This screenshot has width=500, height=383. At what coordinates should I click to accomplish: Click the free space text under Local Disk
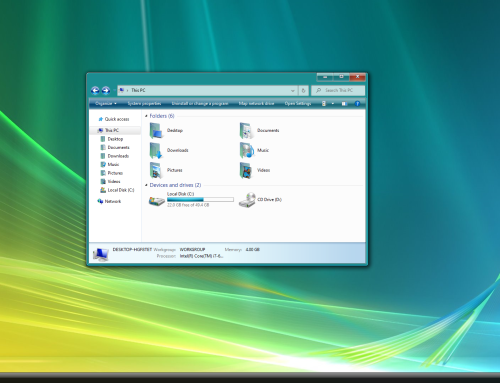pyautogui.click(x=188, y=205)
